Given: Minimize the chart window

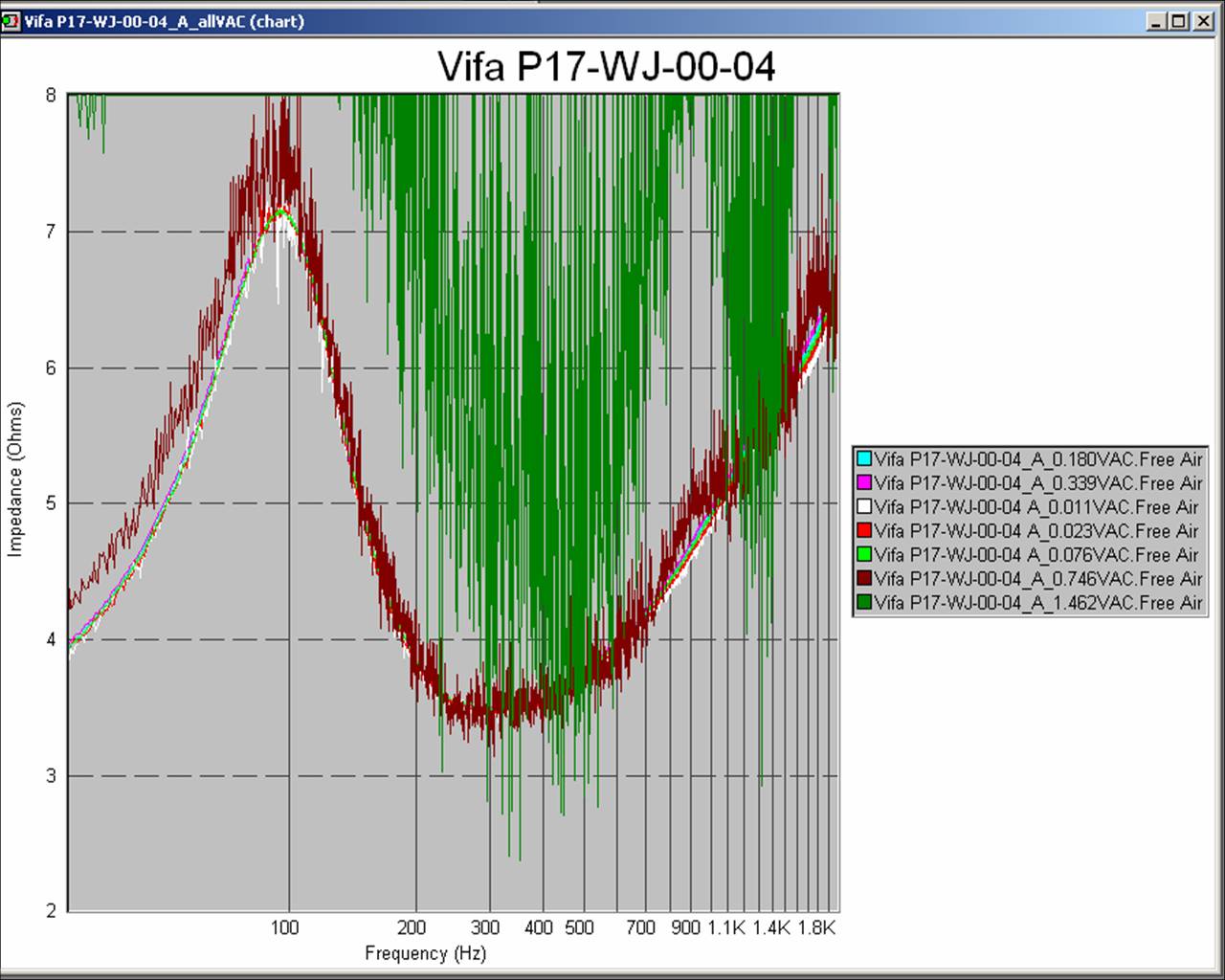Looking at the screenshot, I should tap(1158, 21).
